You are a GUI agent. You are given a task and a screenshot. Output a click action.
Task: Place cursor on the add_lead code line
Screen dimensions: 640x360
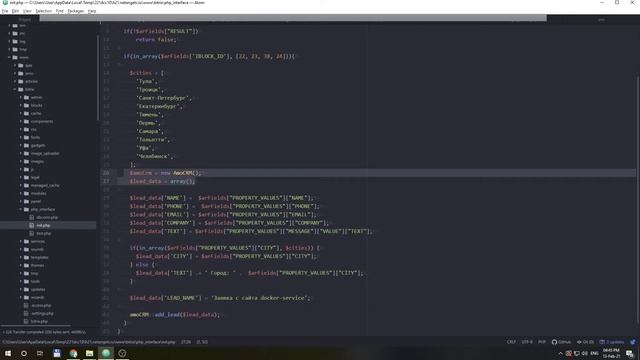[x=175, y=315]
